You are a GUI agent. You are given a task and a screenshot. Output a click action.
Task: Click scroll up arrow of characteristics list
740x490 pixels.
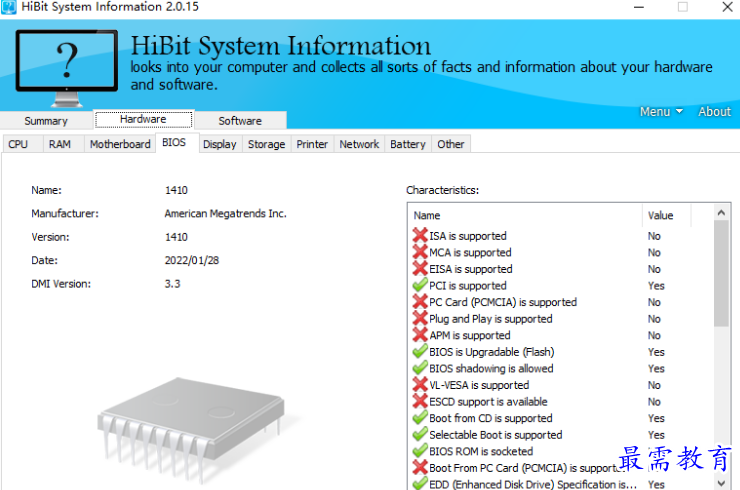721,212
